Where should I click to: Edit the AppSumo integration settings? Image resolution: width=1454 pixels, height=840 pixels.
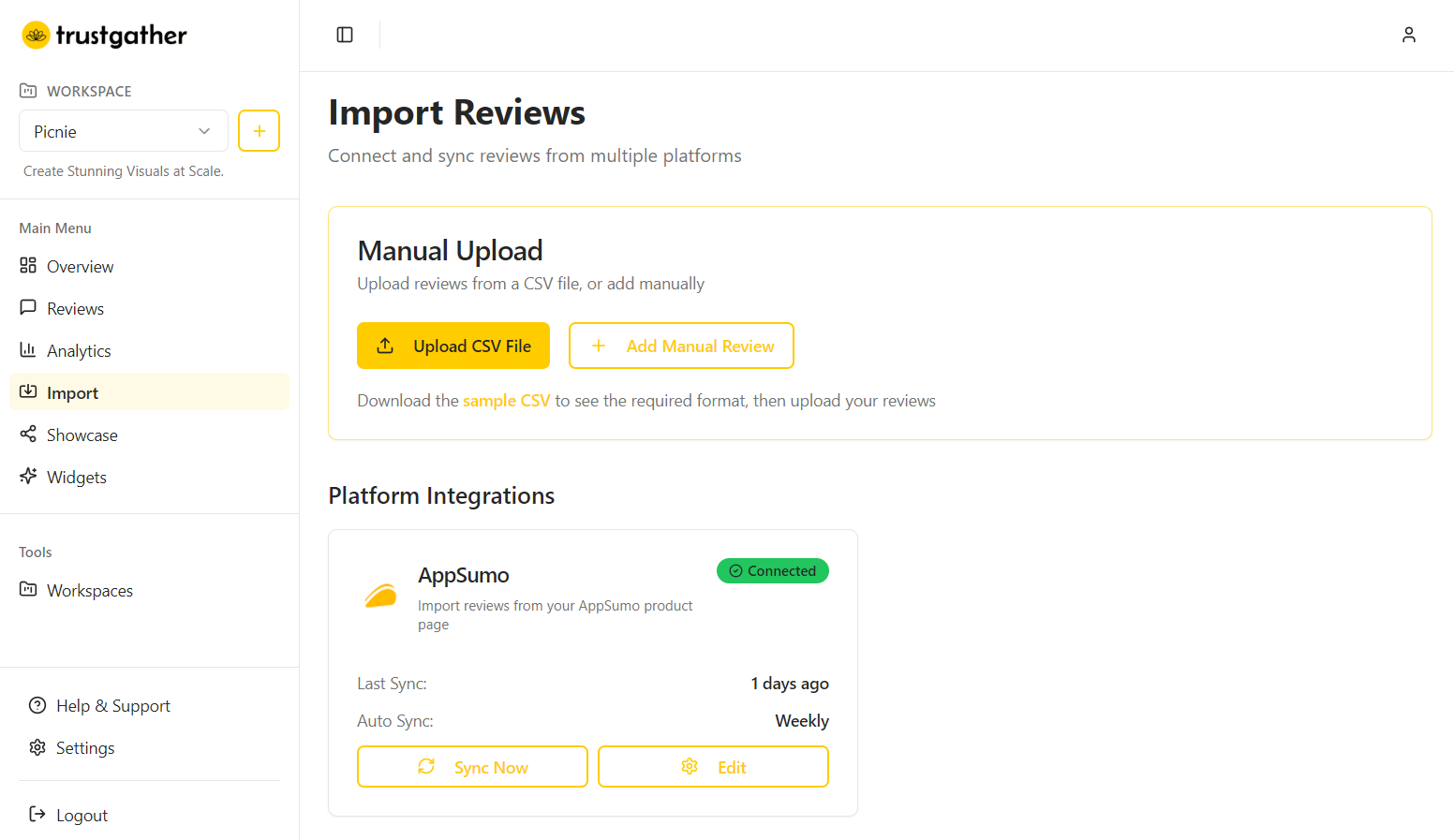click(x=713, y=766)
